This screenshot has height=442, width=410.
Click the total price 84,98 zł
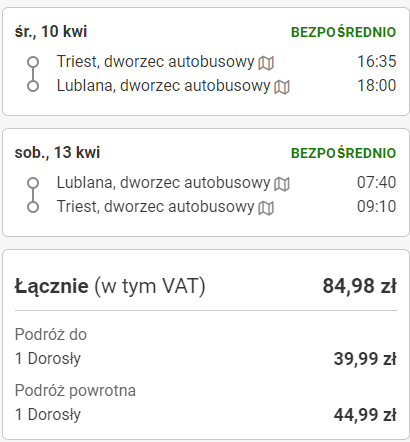359,286
